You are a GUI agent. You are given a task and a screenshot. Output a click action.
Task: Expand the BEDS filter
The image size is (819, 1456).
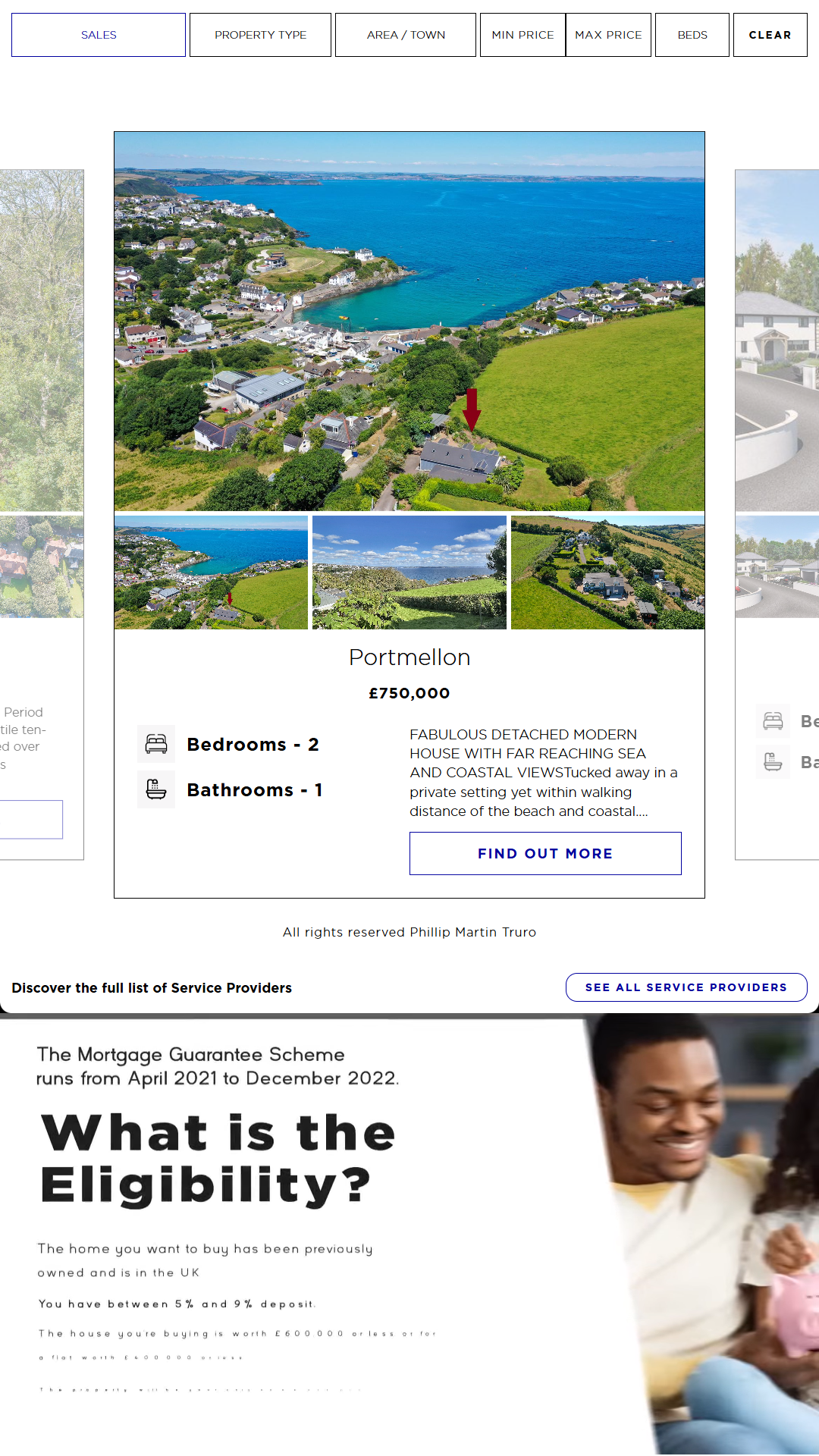tap(692, 35)
